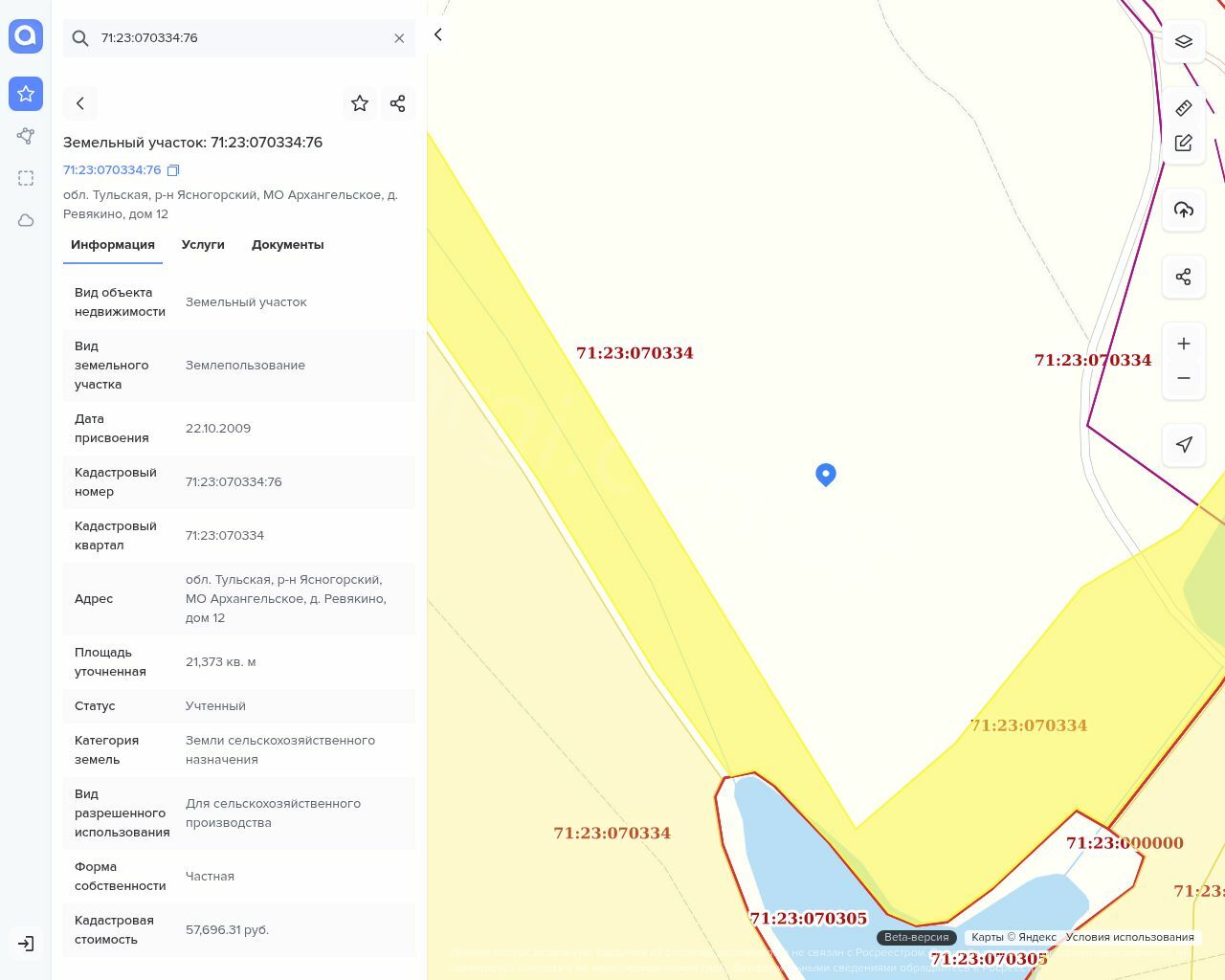Zoom out on the map
This screenshot has height=980, width=1225.
tap(1183, 378)
